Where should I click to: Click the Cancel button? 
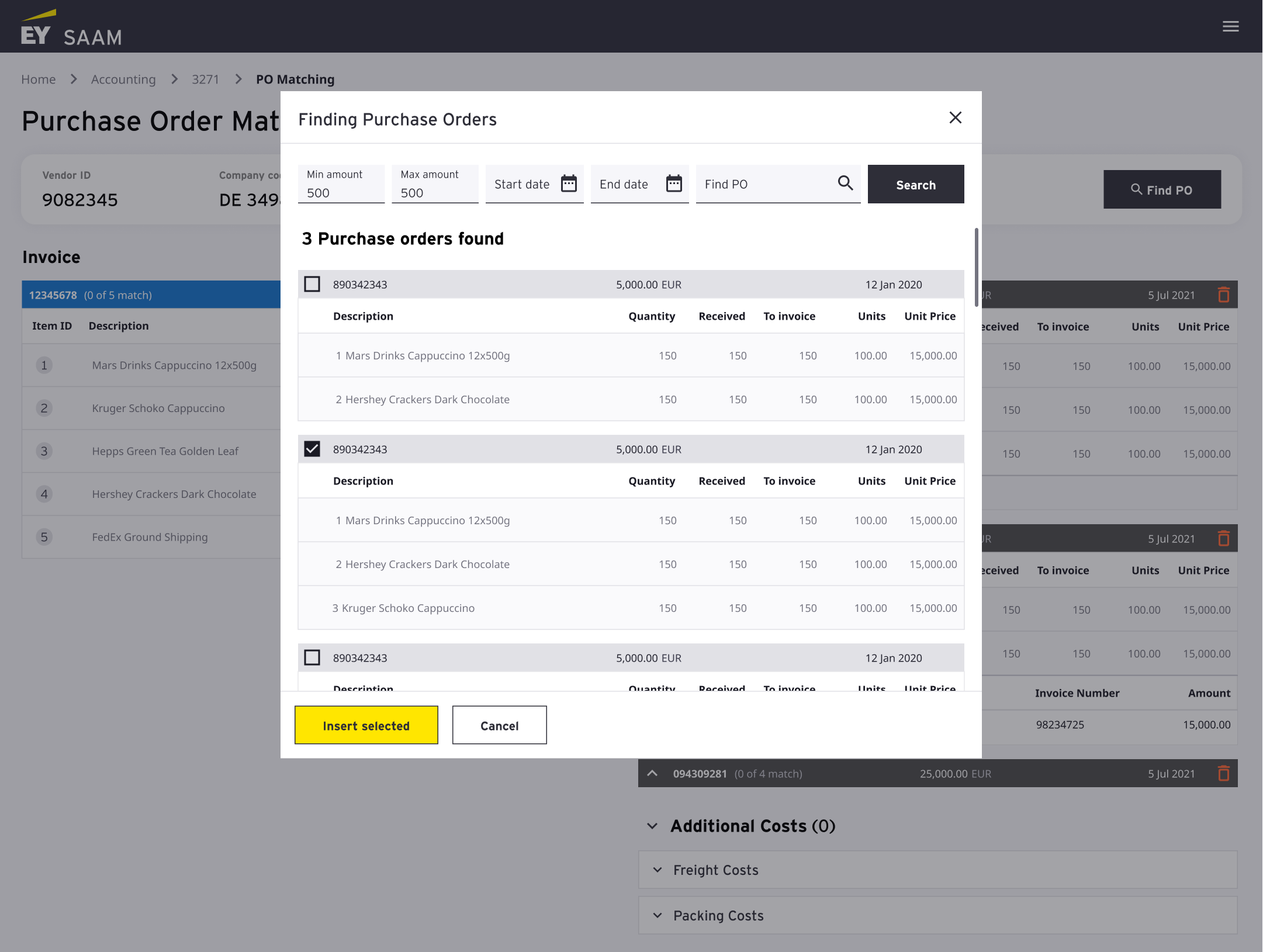pyautogui.click(x=499, y=725)
